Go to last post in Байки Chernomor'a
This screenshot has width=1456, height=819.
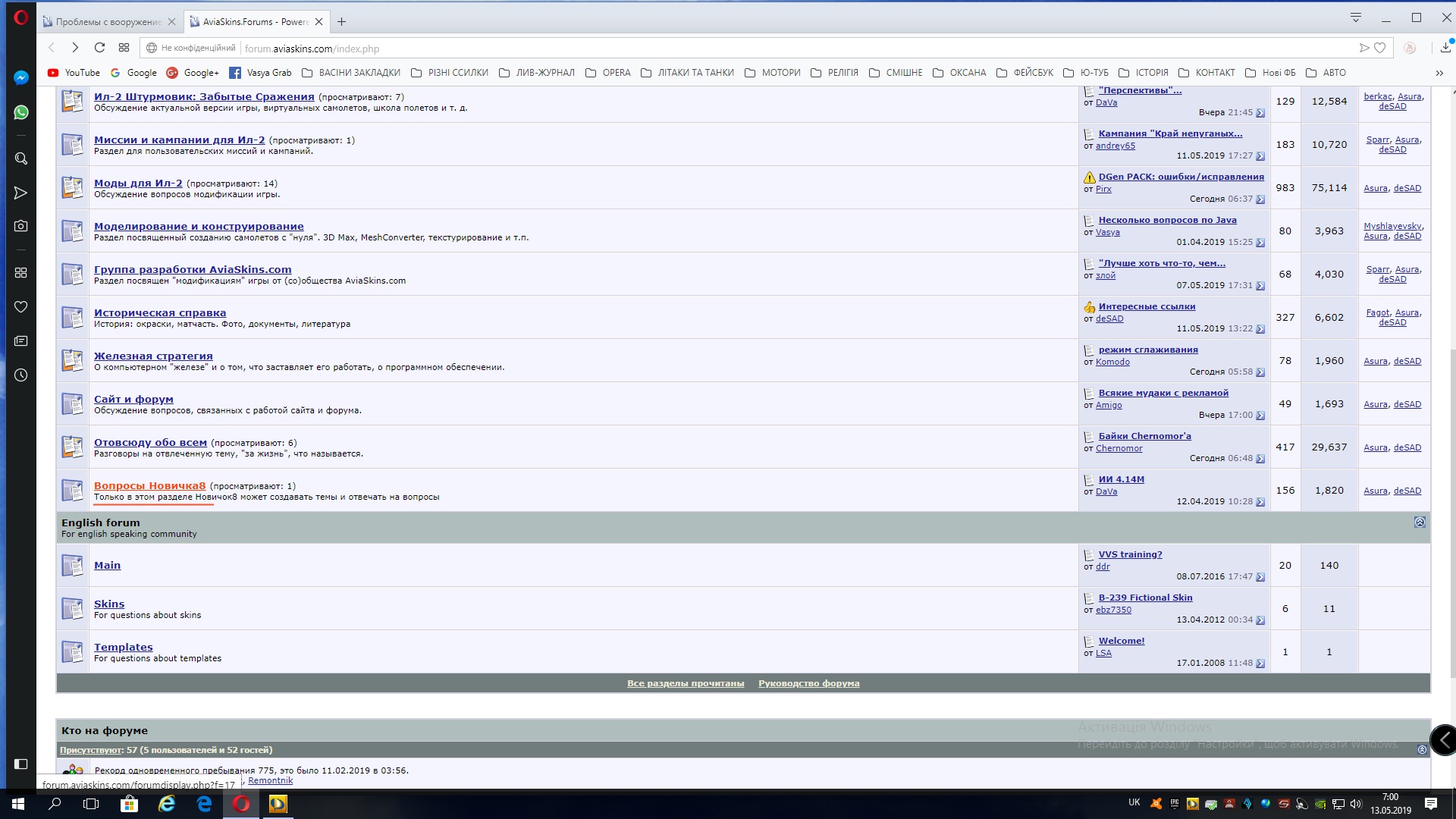(1260, 459)
